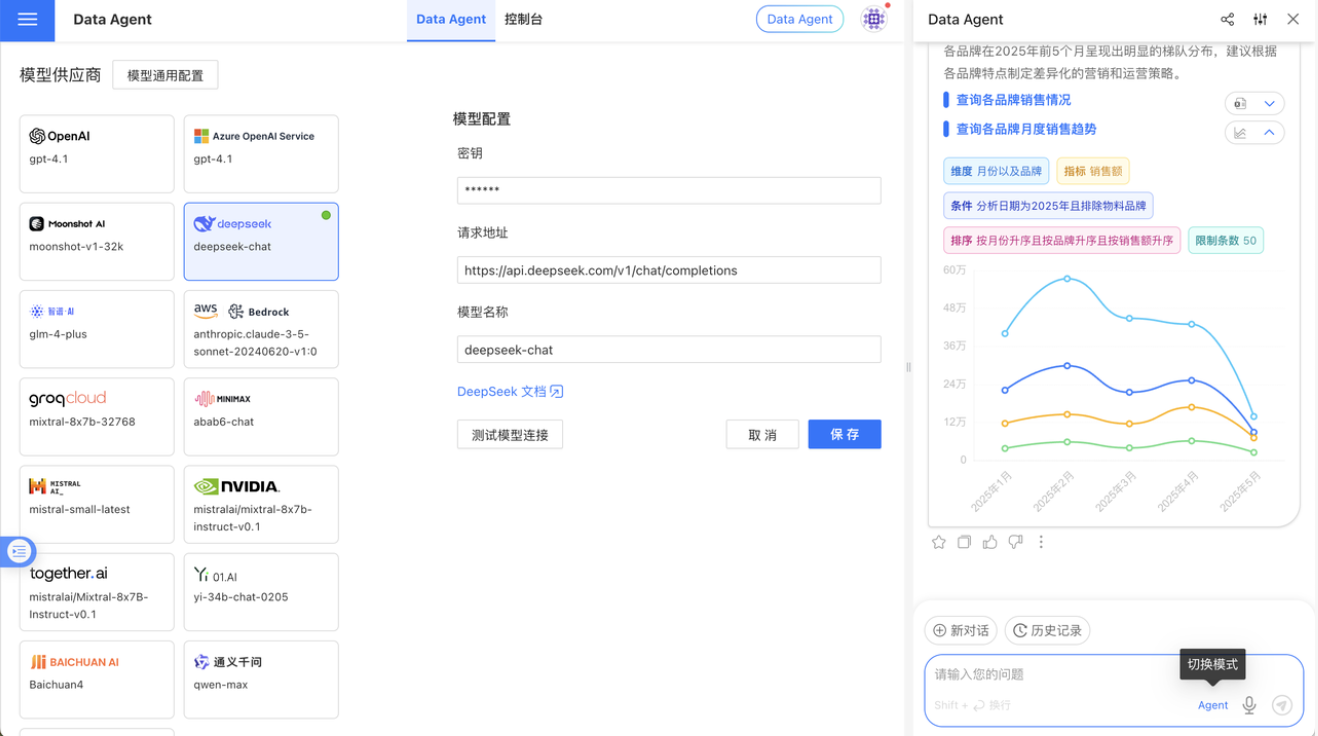1318x736 pixels.
Task: Switch to the 控制台 tab
Action: [x=522, y=19]
